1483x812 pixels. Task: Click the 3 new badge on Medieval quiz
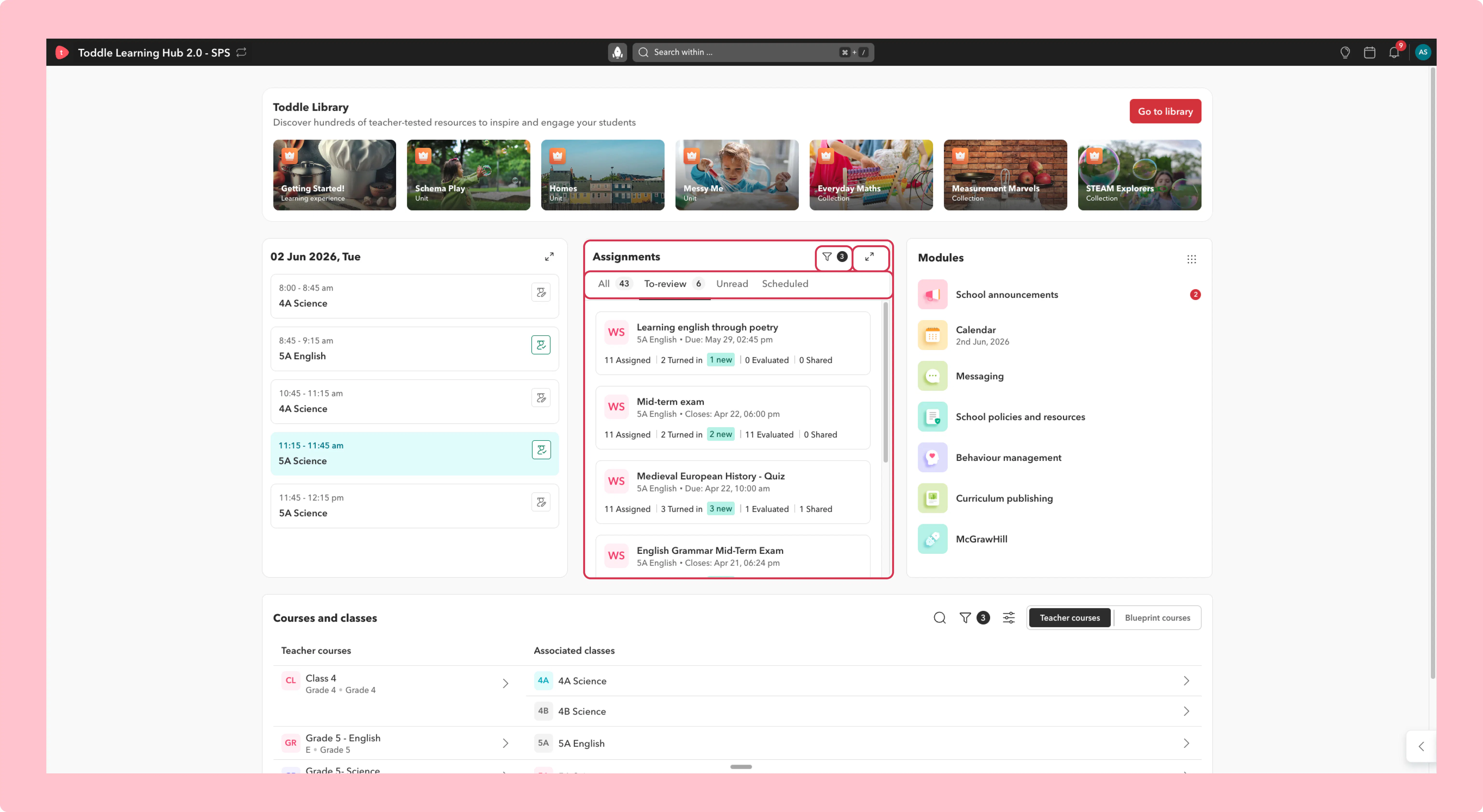(x=720, y=509)
